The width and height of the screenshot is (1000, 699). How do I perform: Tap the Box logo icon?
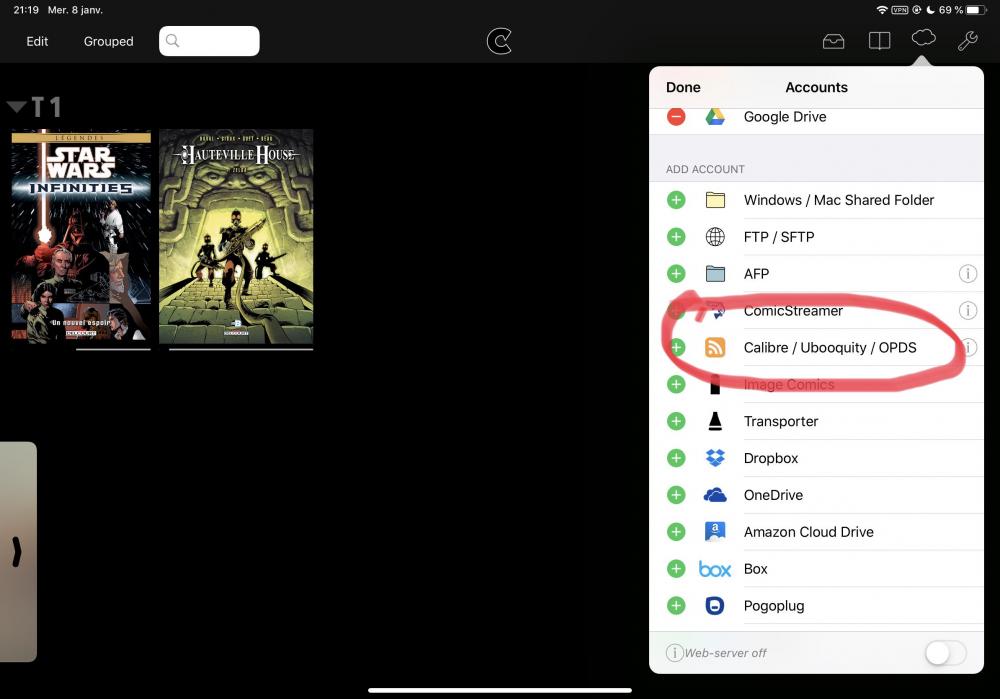pos(715,569)
